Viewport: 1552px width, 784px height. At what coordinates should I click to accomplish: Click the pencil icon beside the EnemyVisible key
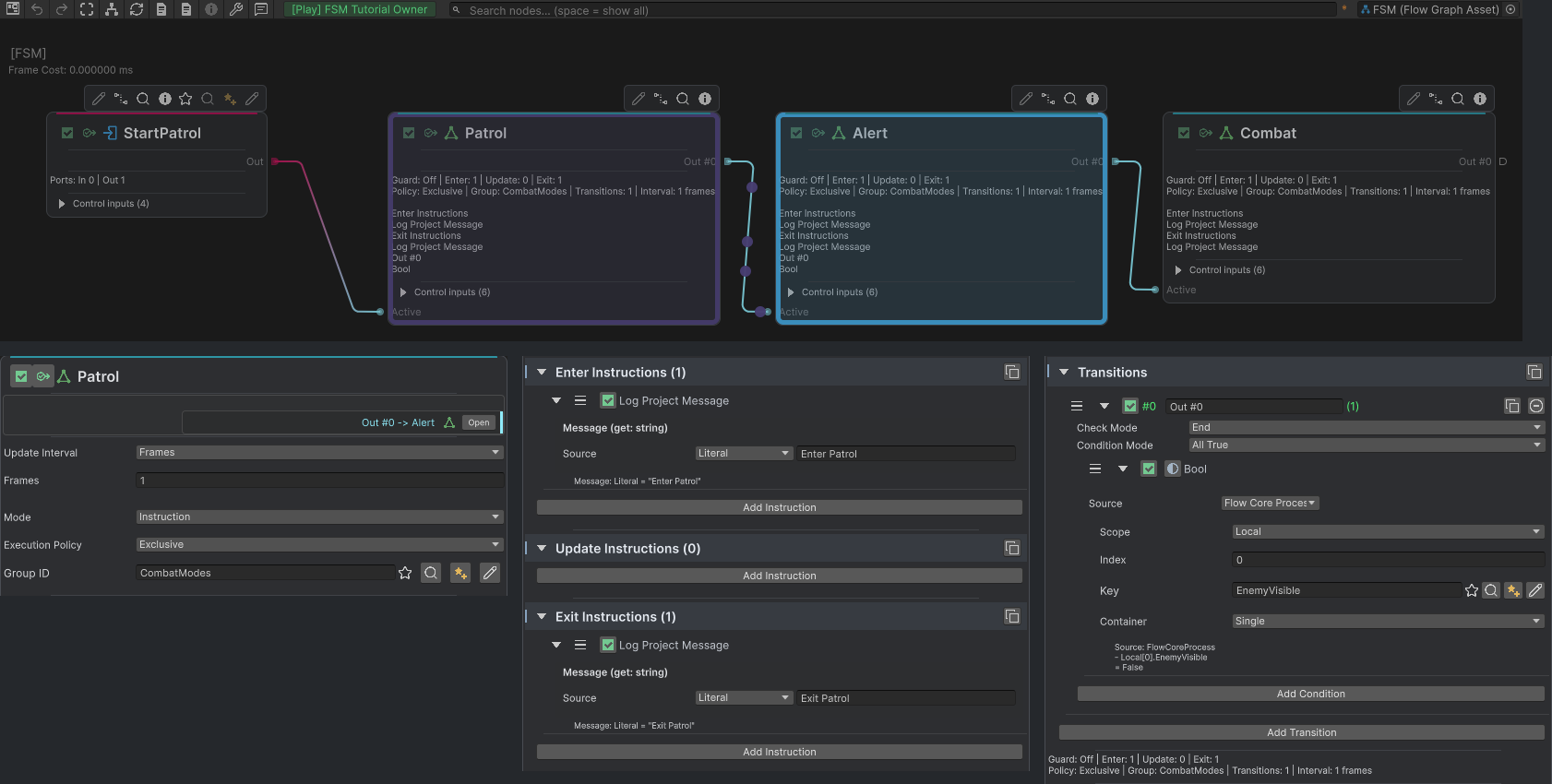[1535, 590]
